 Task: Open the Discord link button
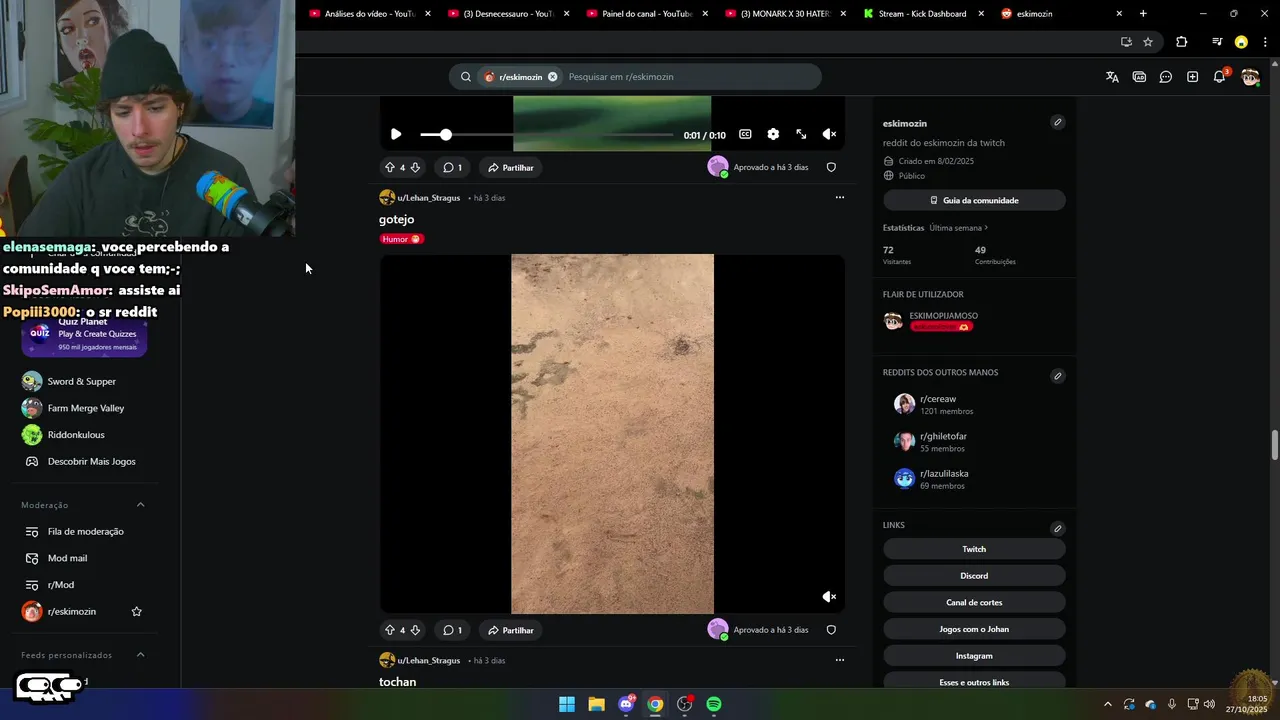tap(974, 576)
